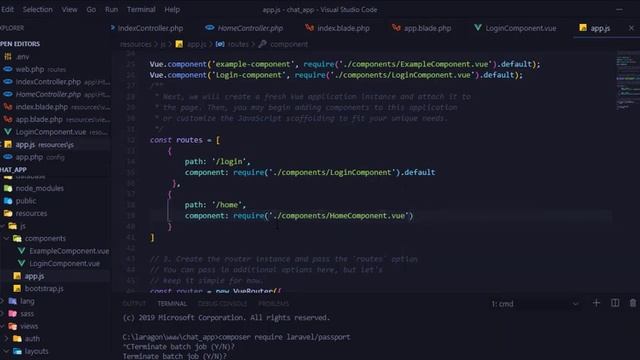Kill terminal with trash icon
The width and height of the screenshot is (640, 360).
[633, 303]
